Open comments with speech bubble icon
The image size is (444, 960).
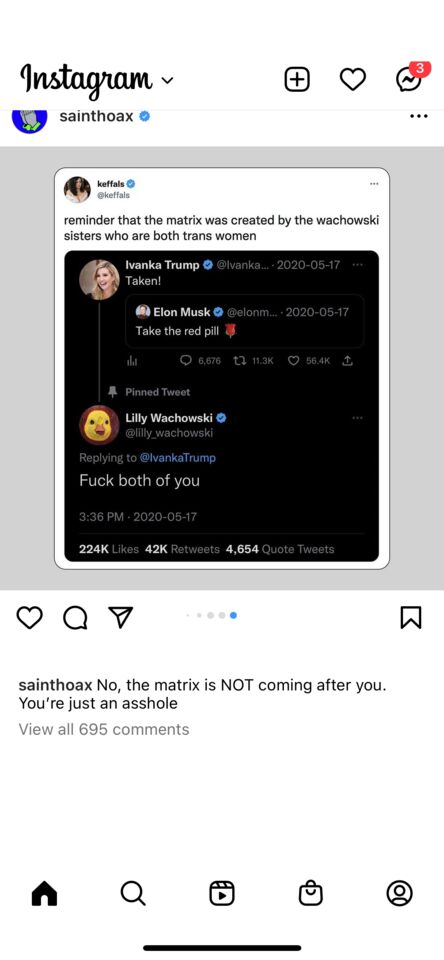coord(75,618)
